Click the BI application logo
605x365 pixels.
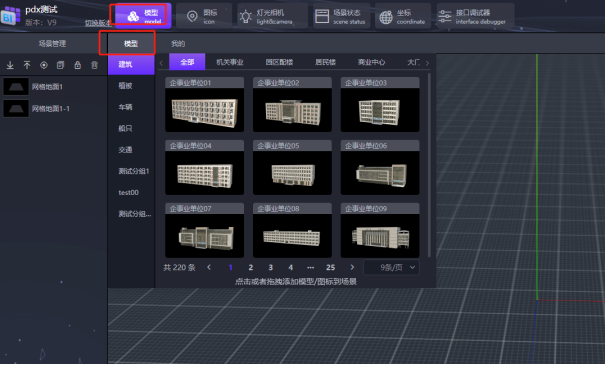pyautogui.click(x=10, y=15)
